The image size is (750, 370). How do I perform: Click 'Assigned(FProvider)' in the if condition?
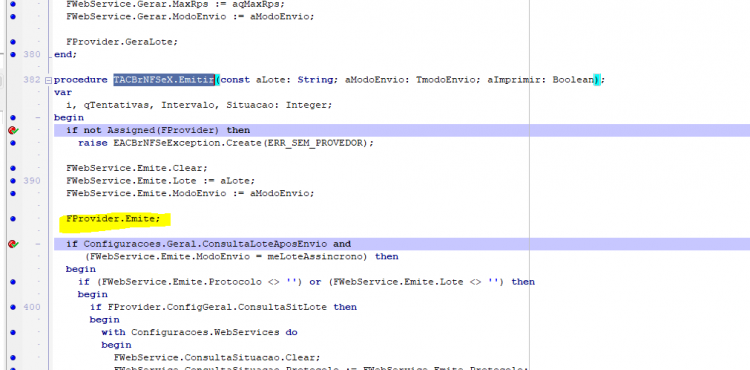pyautogui.click(x=163, y=131)
